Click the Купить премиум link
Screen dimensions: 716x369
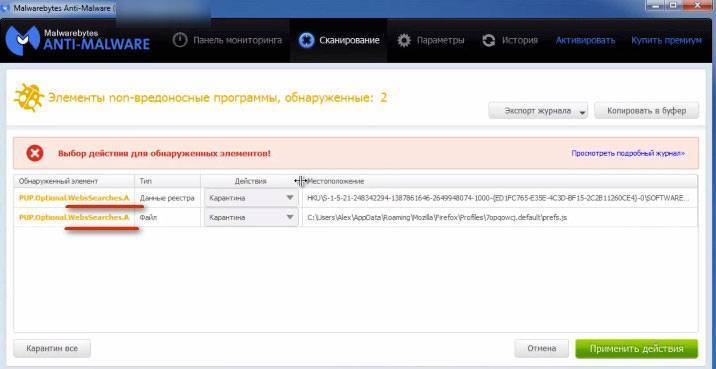click(x=666, y=40)
